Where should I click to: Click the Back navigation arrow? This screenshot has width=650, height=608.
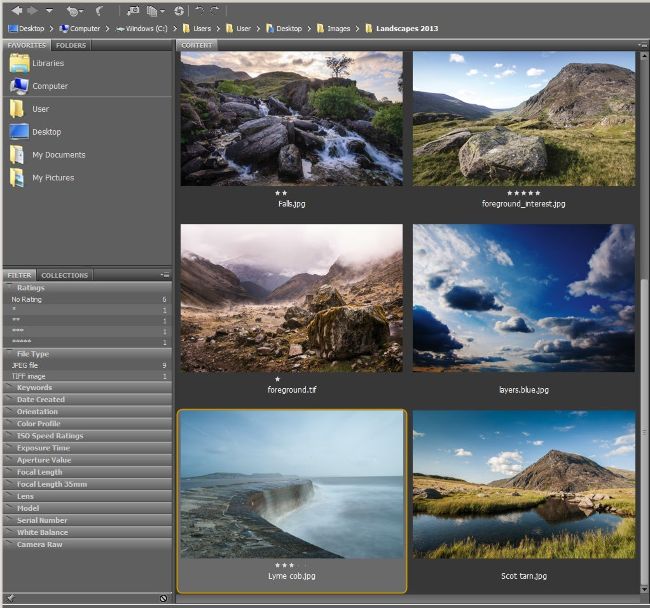click(x=17, y=10)
